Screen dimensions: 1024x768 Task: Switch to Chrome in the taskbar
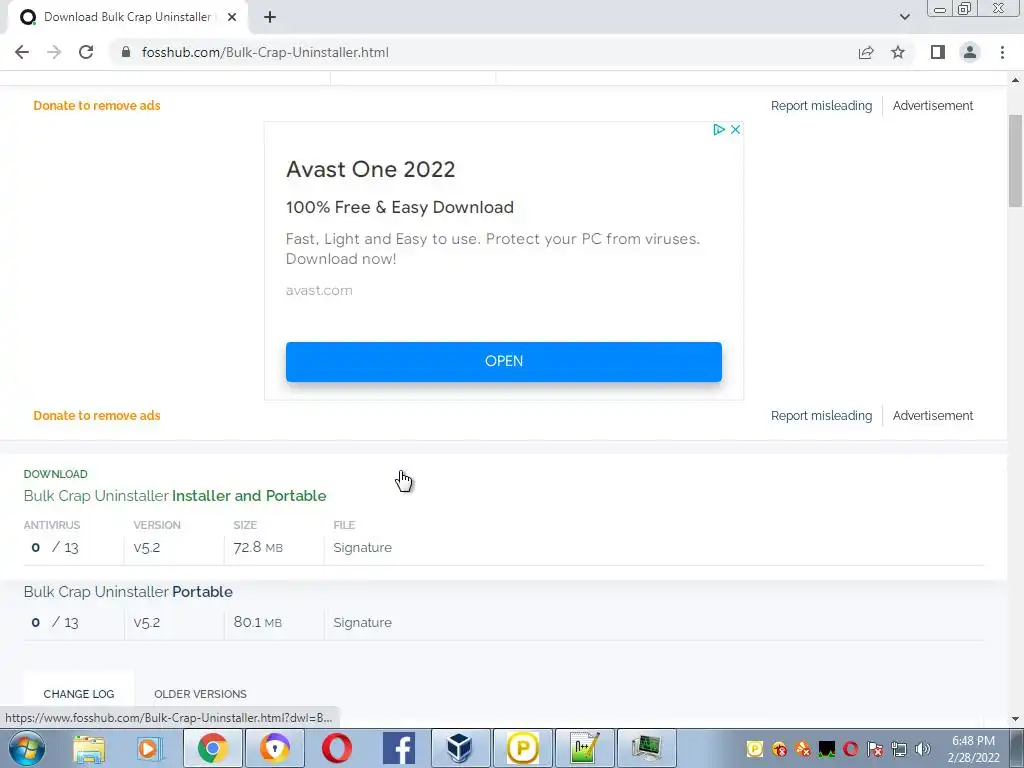(212, 748)
